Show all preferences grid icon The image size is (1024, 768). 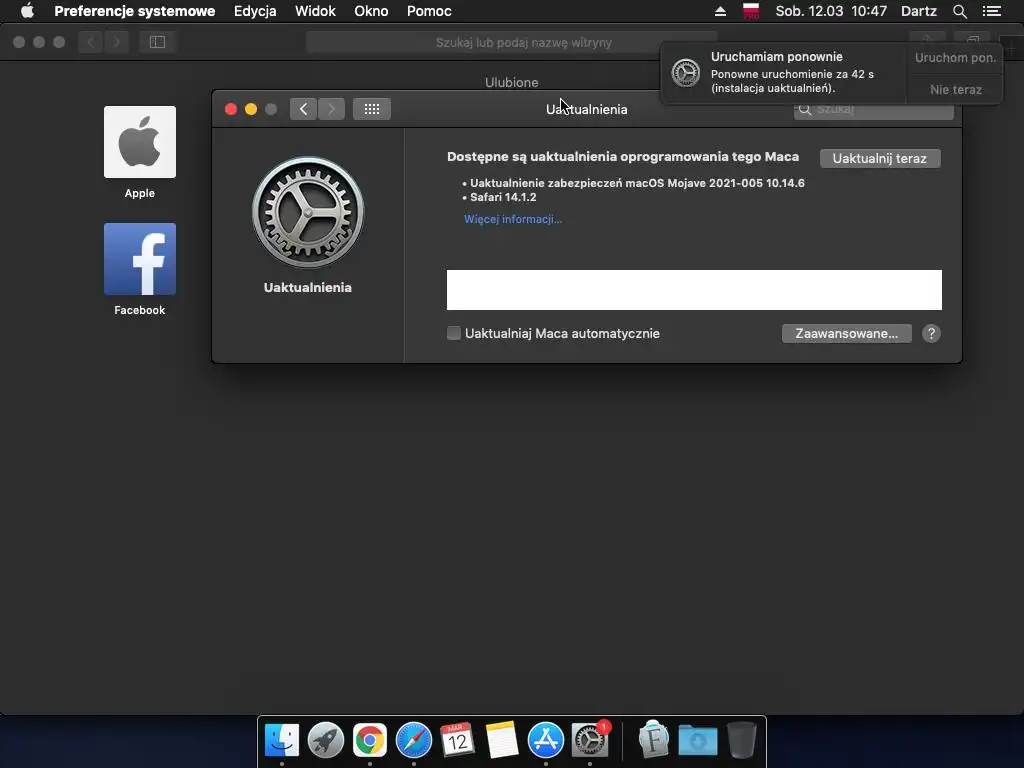(372, 109)
